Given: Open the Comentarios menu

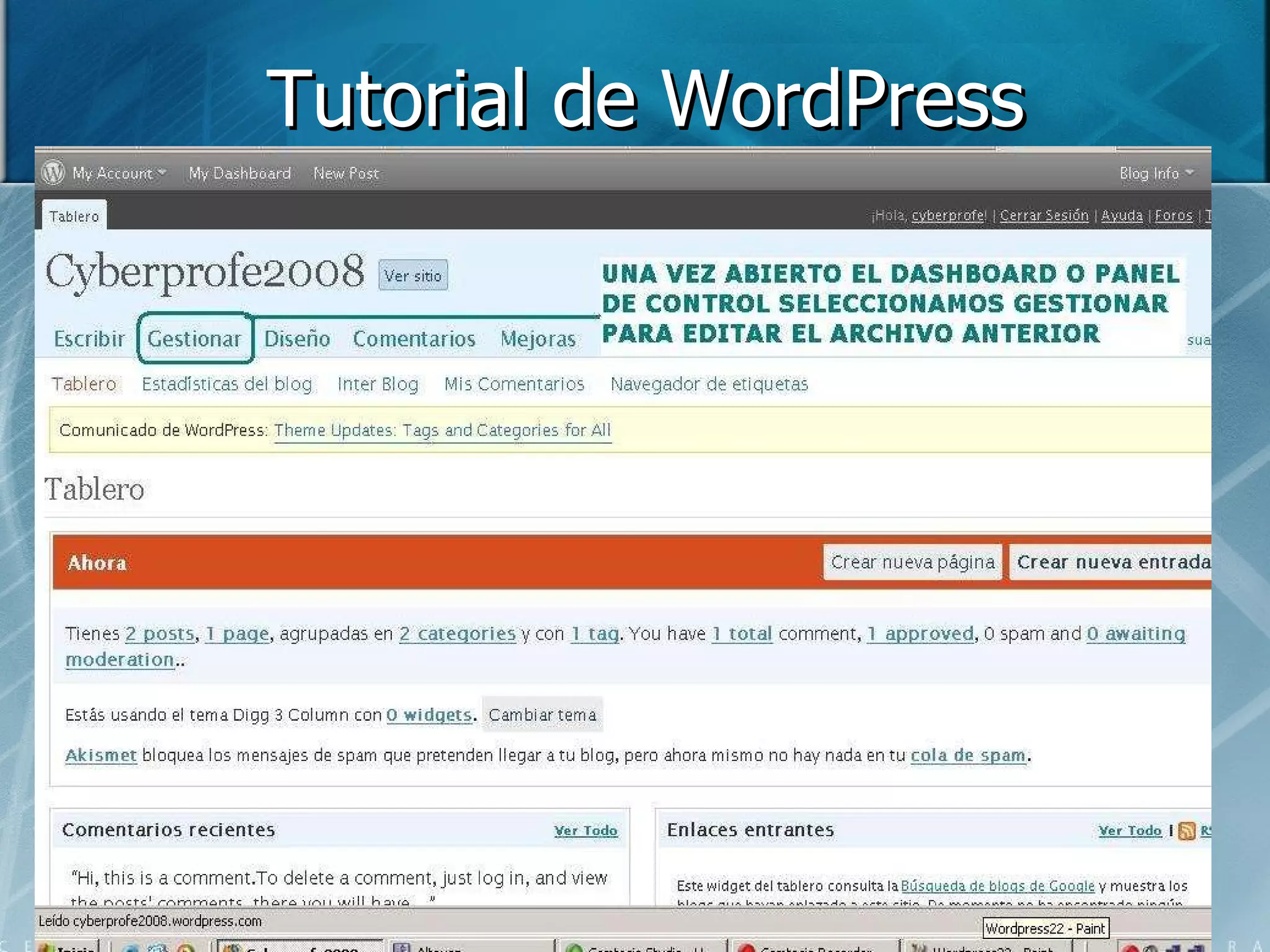Looking at the screenshot, I should pos(414,339).
